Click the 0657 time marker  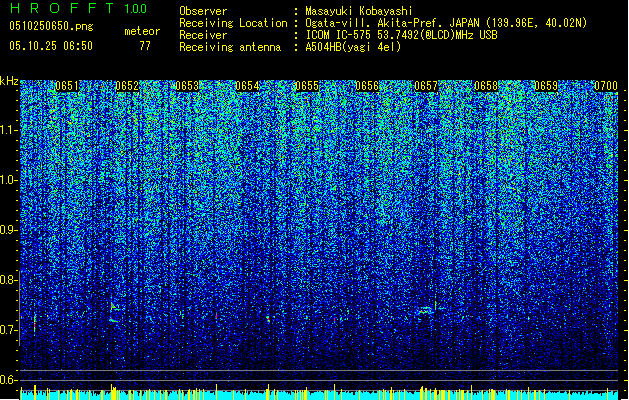click(426, 86)
